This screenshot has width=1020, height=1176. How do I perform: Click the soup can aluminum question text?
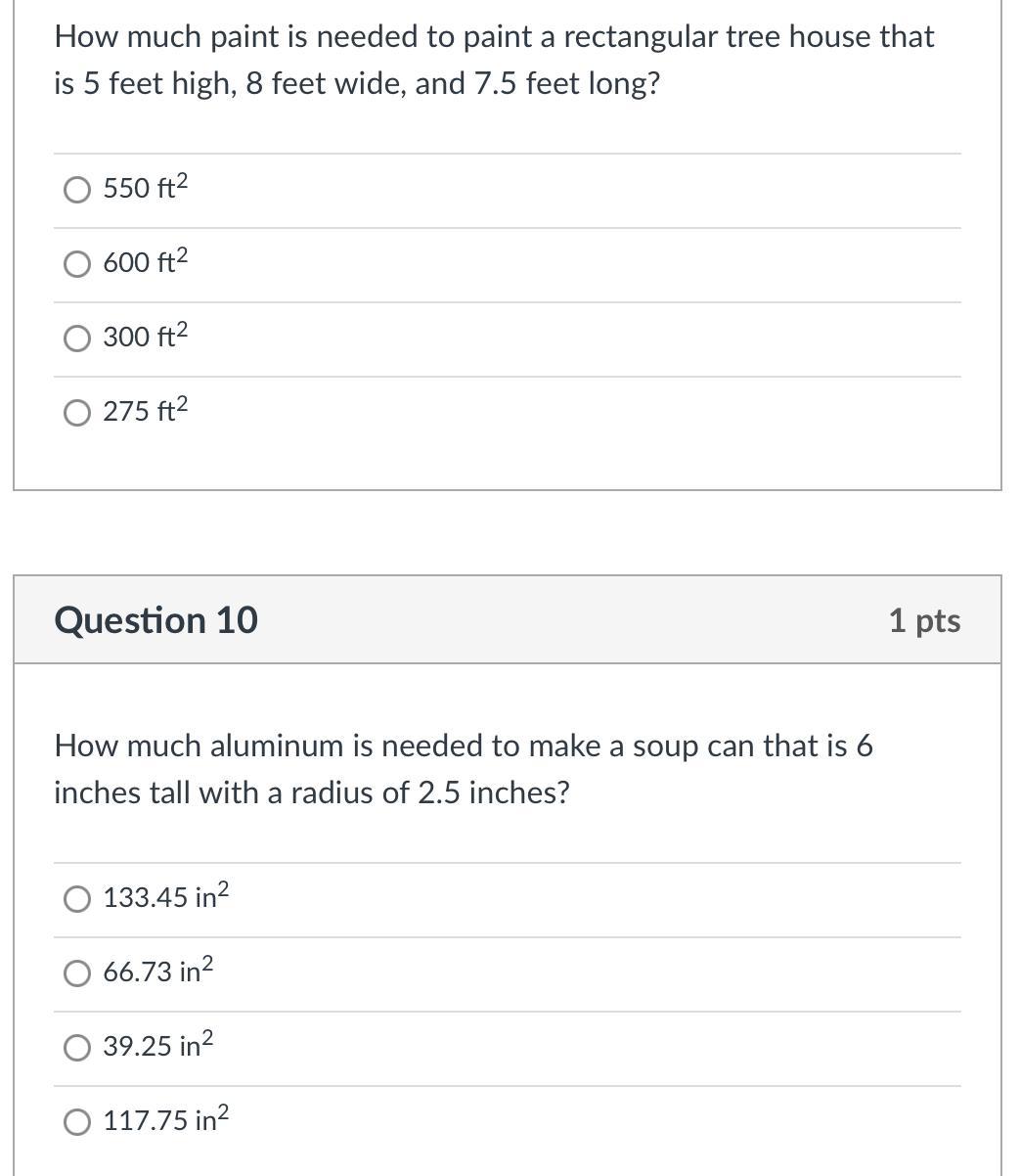pos(464,769)
